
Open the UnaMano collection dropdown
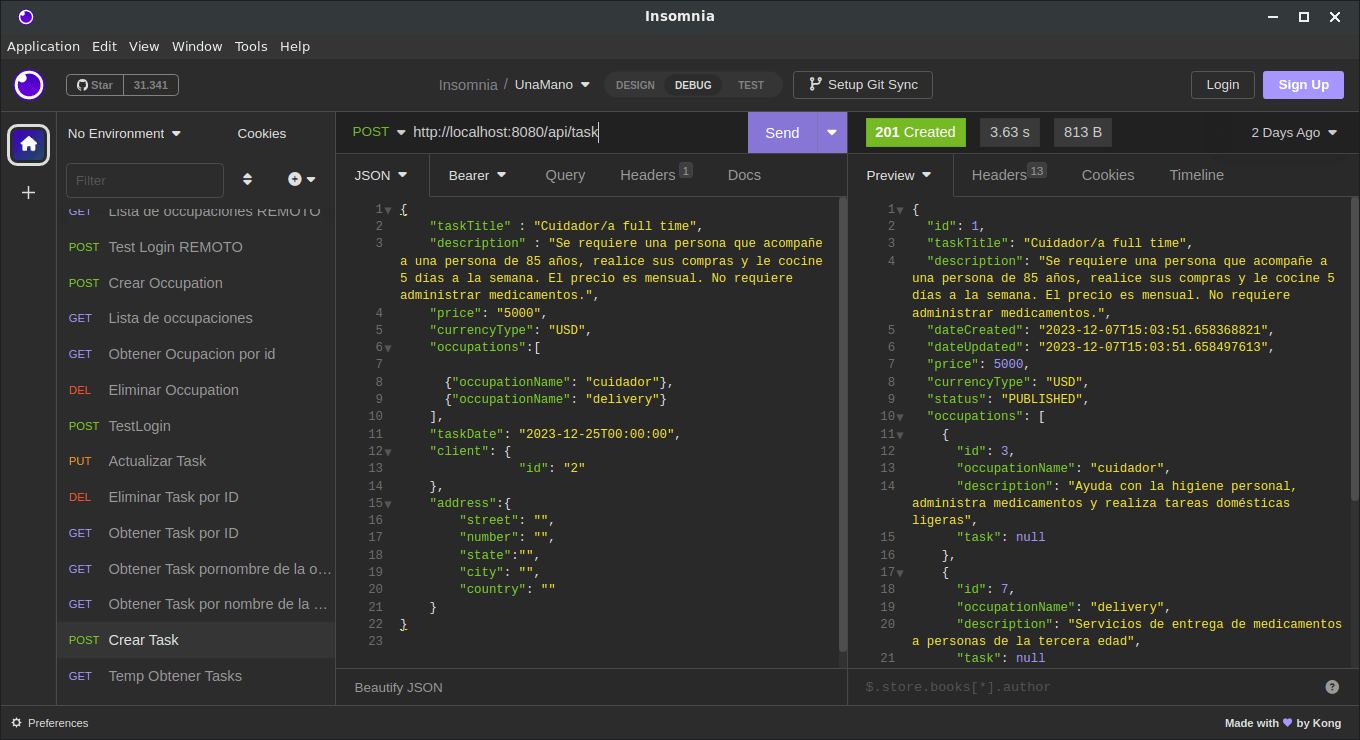(553, 85)
